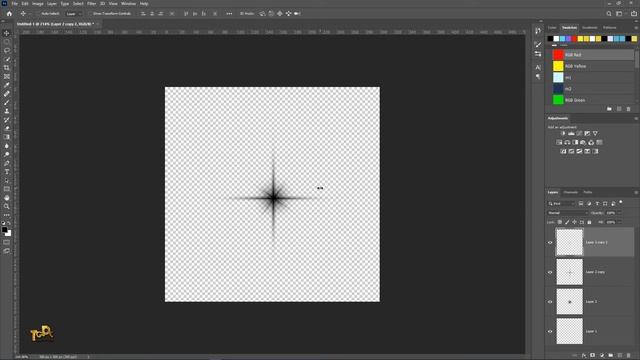Open the workspace switcher at top right
The height and width of the screenshot is (360, 640).
pos(619,13)
